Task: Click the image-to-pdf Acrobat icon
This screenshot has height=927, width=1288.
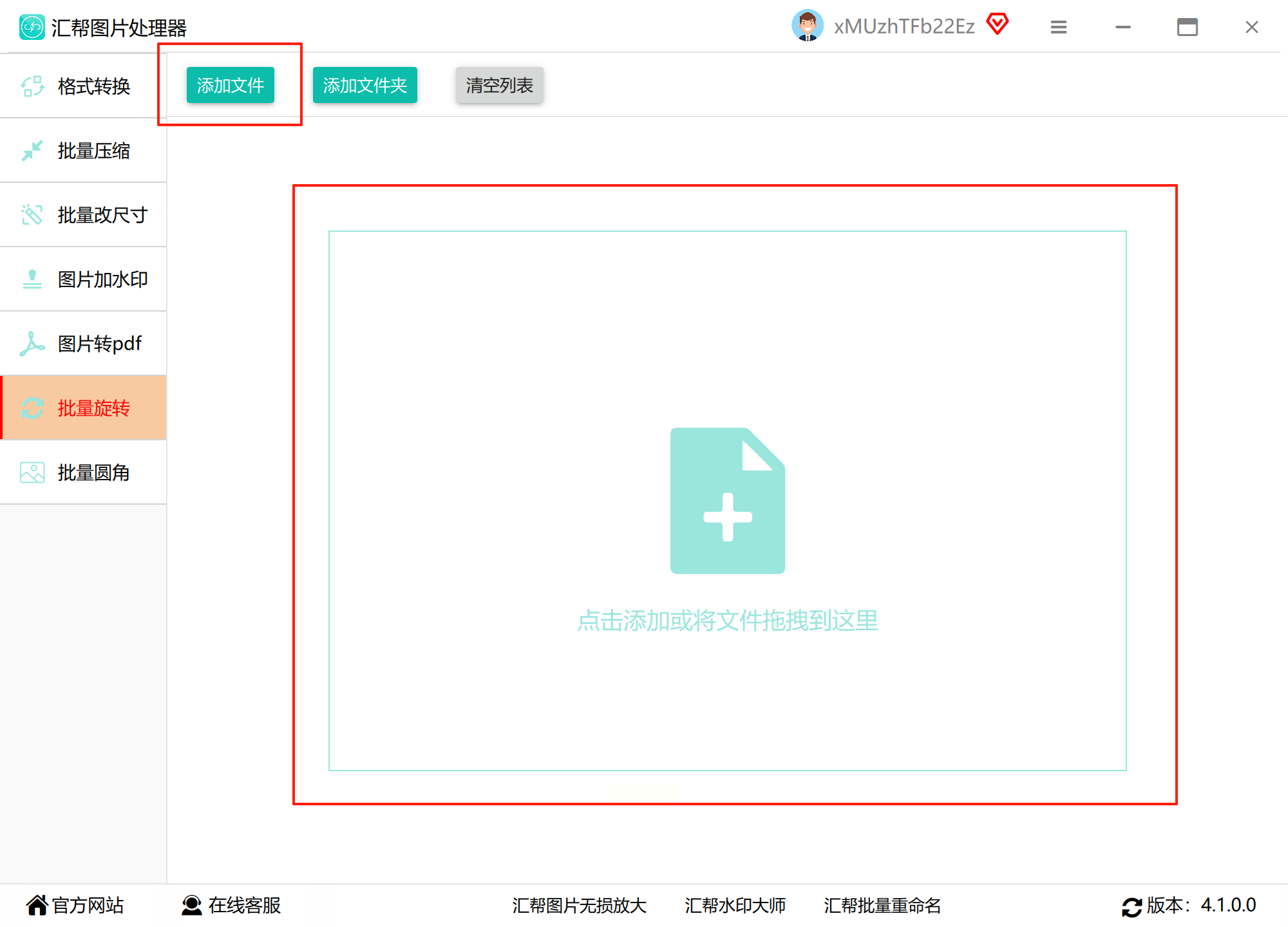Action: (32, 344)
